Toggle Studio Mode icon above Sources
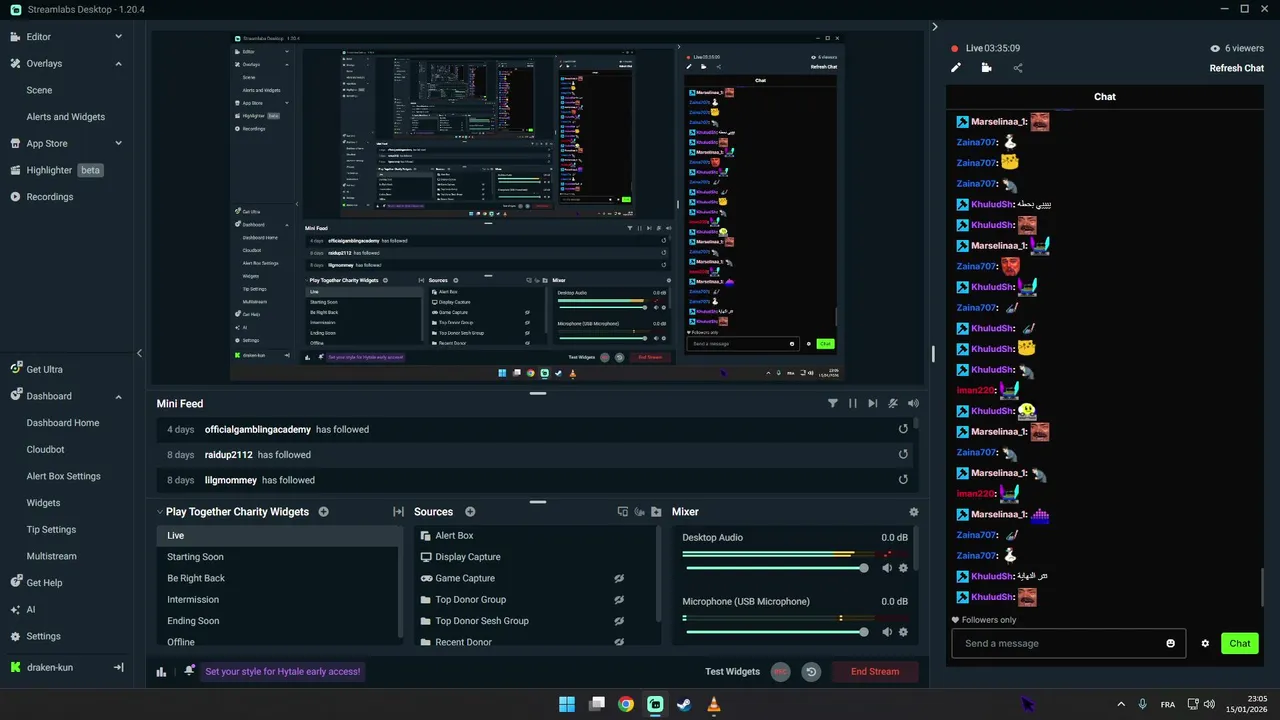Screen dimensions: 1280x720 click(622, 511)
